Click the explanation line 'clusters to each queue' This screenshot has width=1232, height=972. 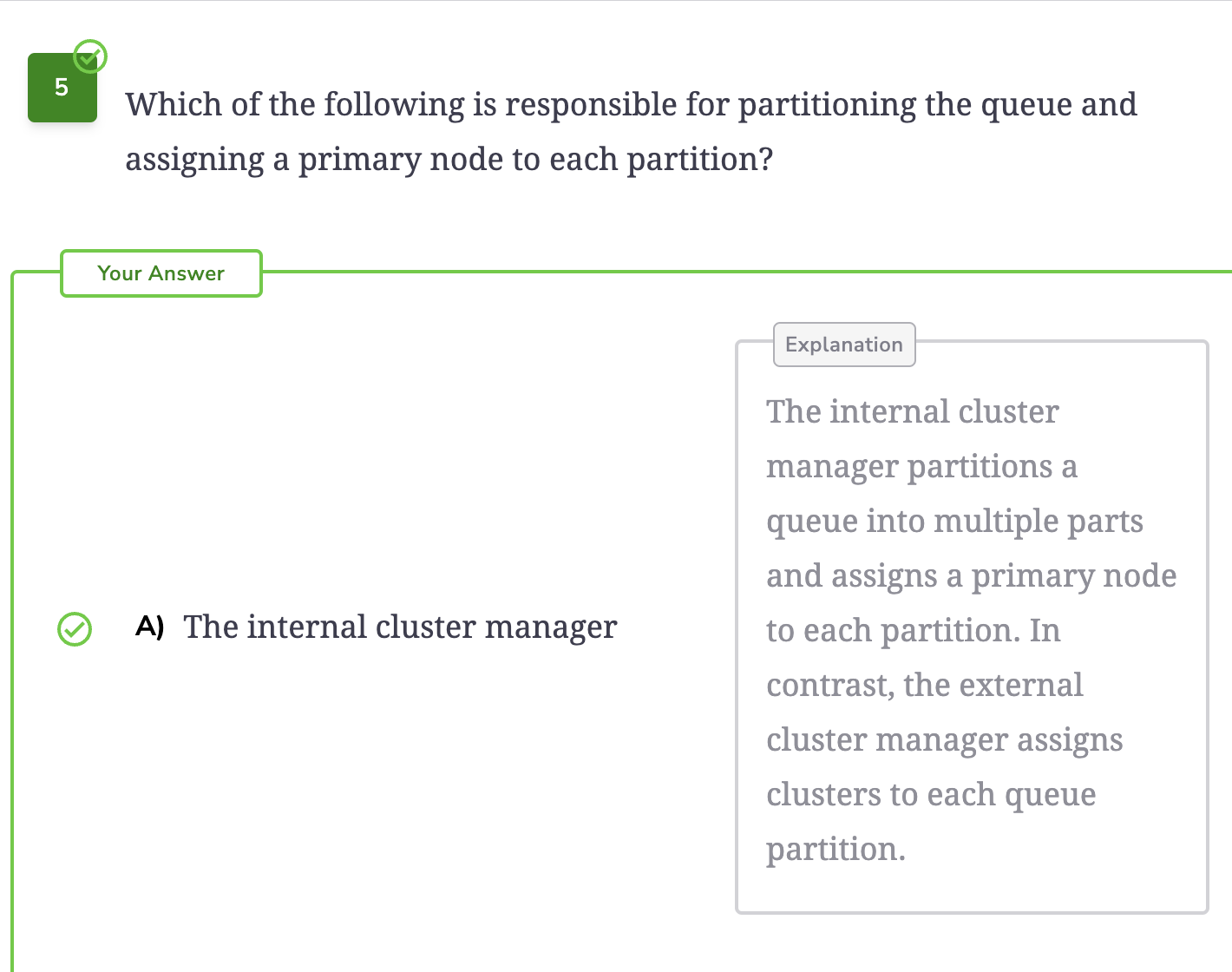click(x=931, y=795)
